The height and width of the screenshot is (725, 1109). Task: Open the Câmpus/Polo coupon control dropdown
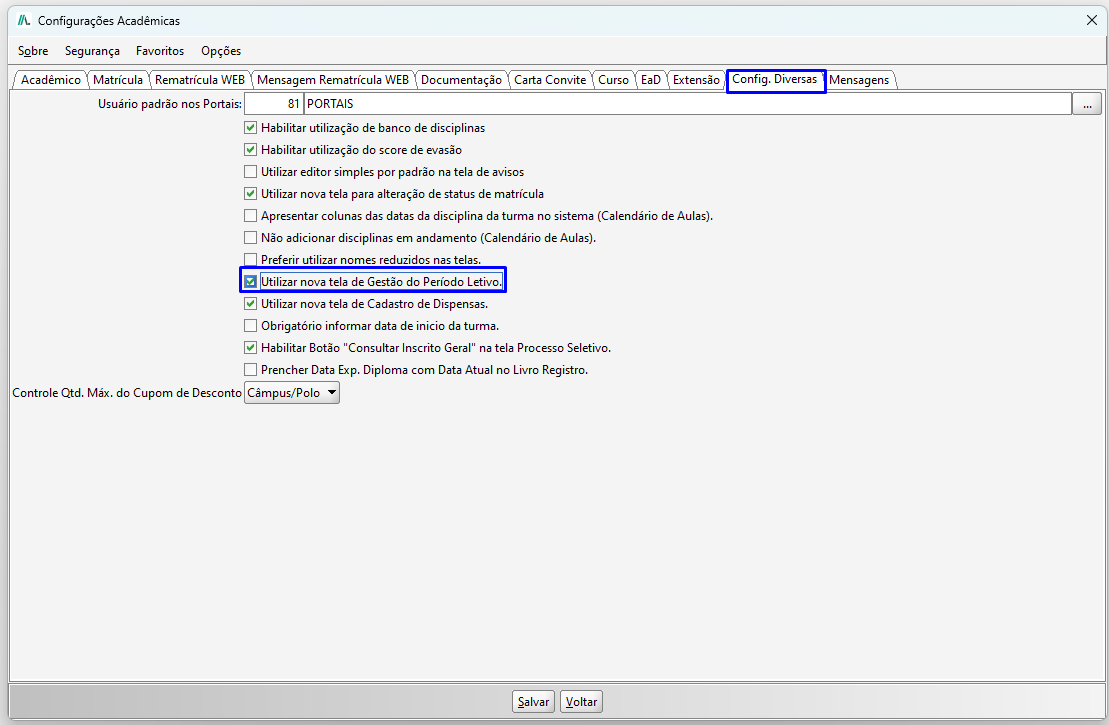click(x=292, y=393)
